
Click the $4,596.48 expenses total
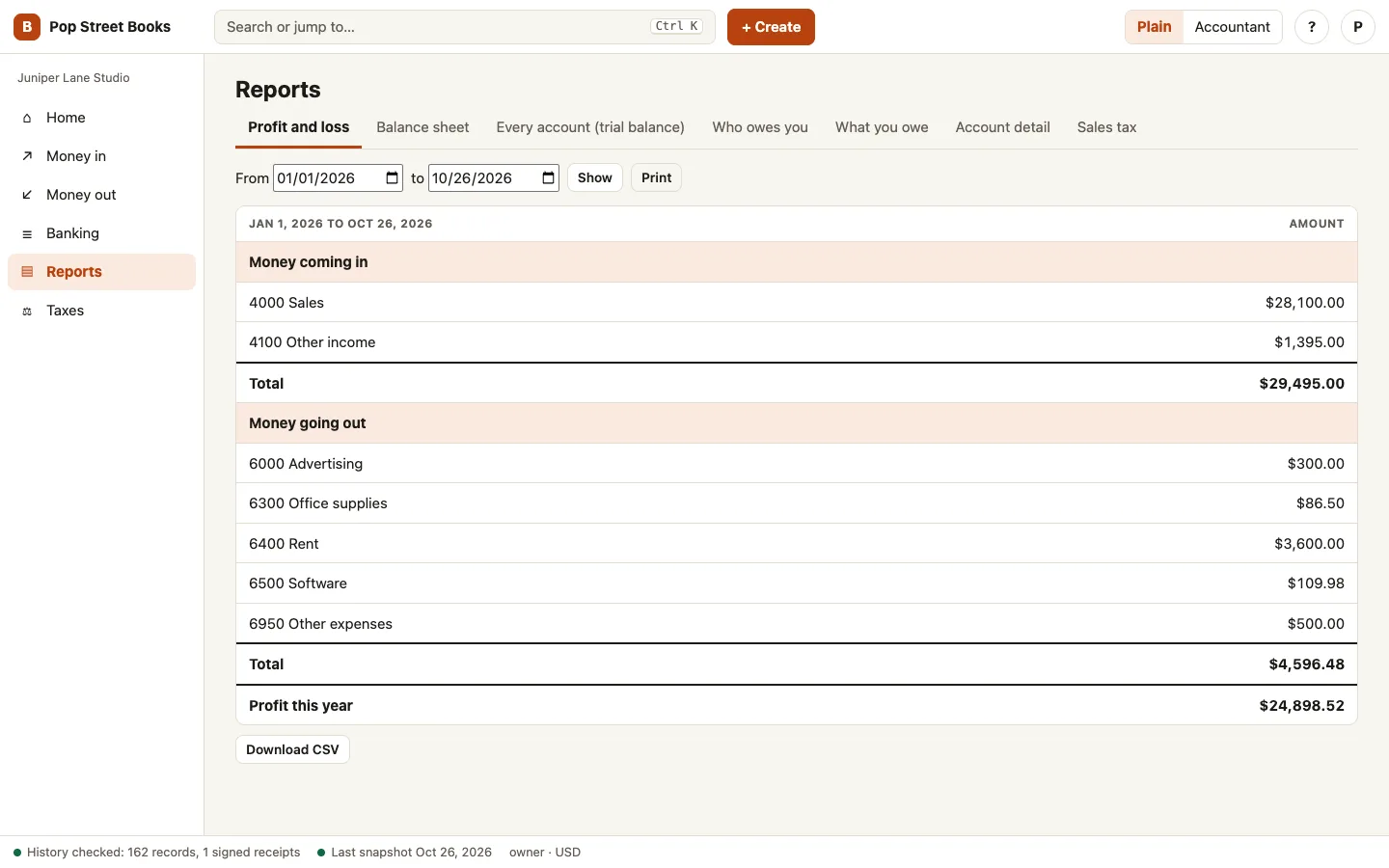(x=1306, y=664)
